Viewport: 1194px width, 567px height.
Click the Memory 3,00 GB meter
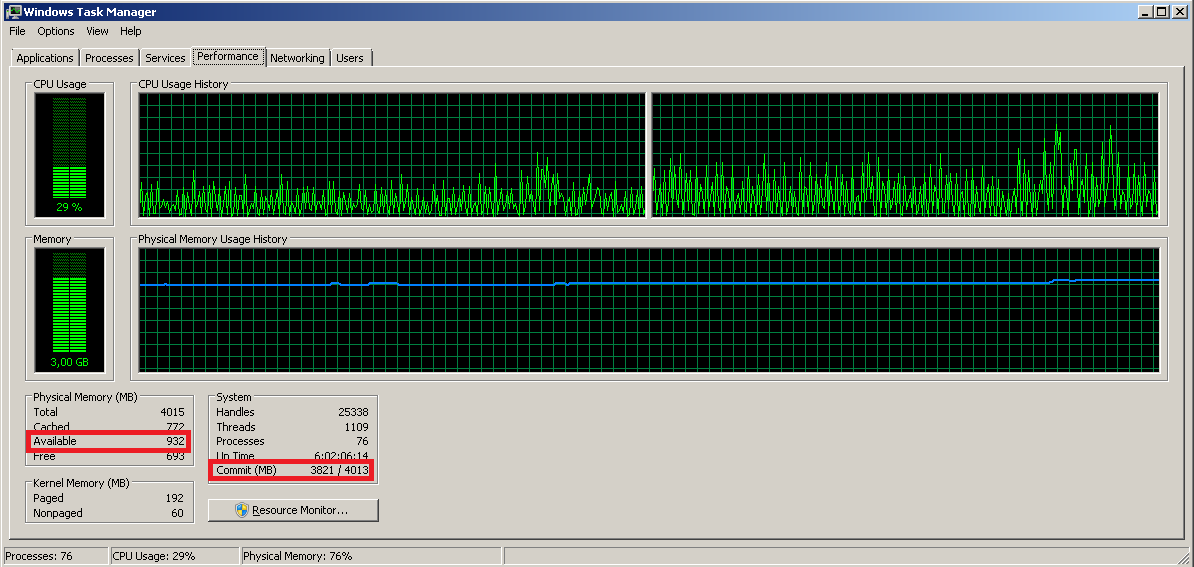pos(69,311)
